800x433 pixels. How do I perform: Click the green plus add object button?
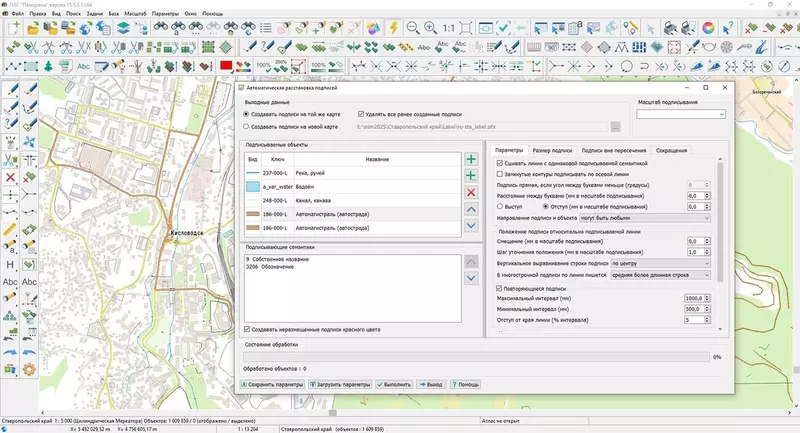click(471, 160)
